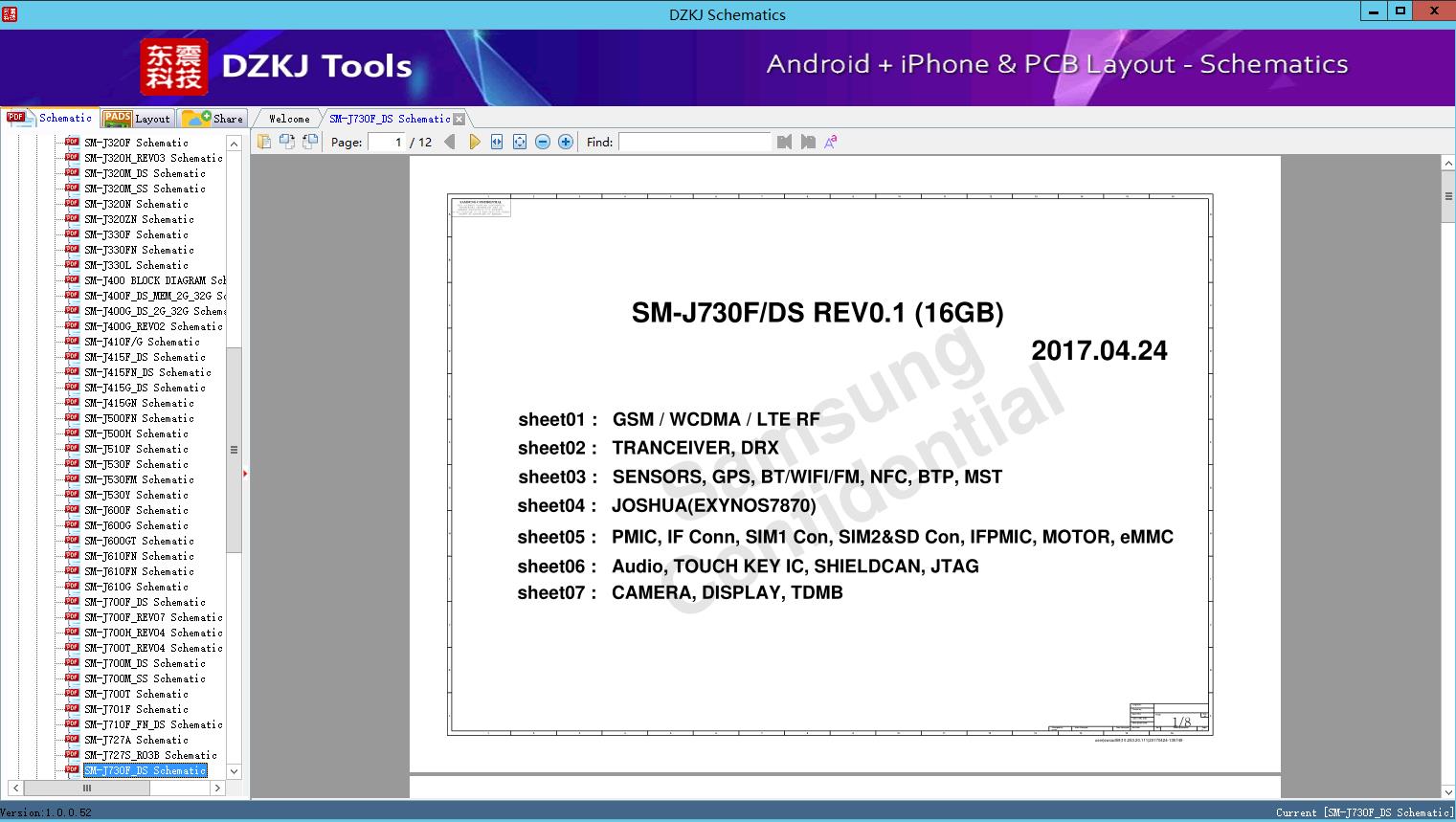Switch to the Schematic side tab
This screenshot has height=822, width=1456.
(x=50, y=118)
